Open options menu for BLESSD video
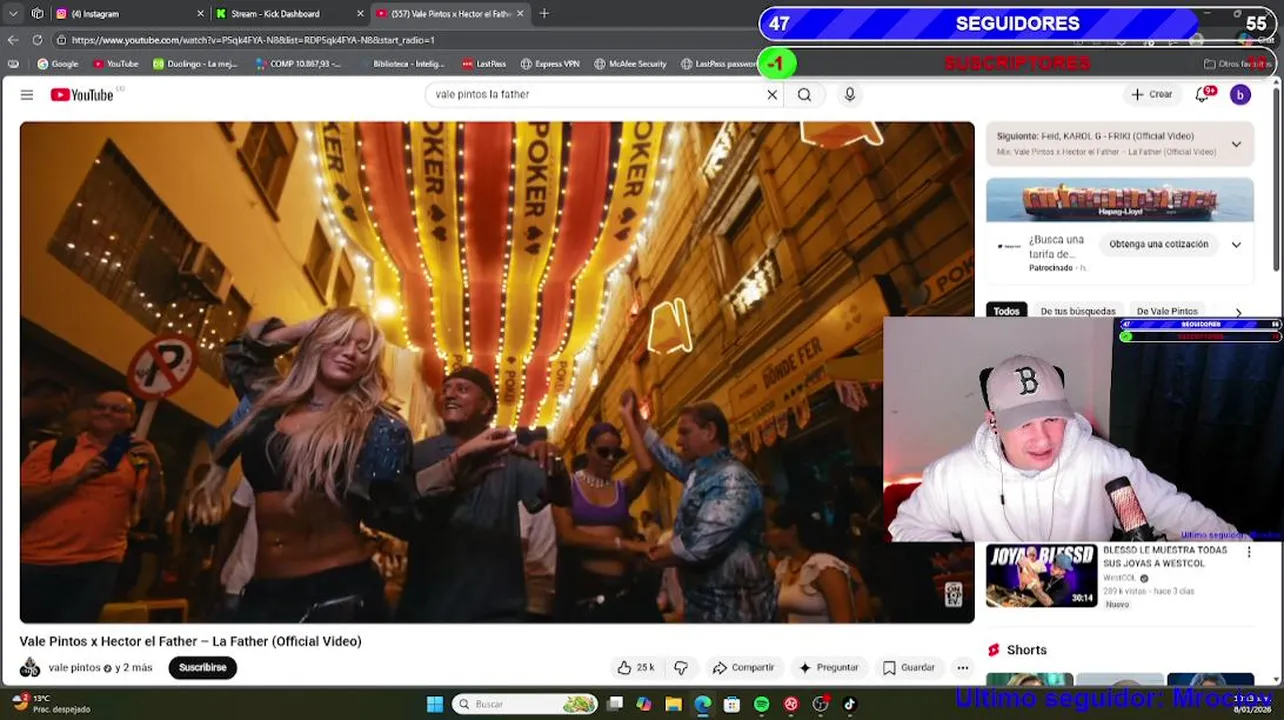 click(1248, 552)
